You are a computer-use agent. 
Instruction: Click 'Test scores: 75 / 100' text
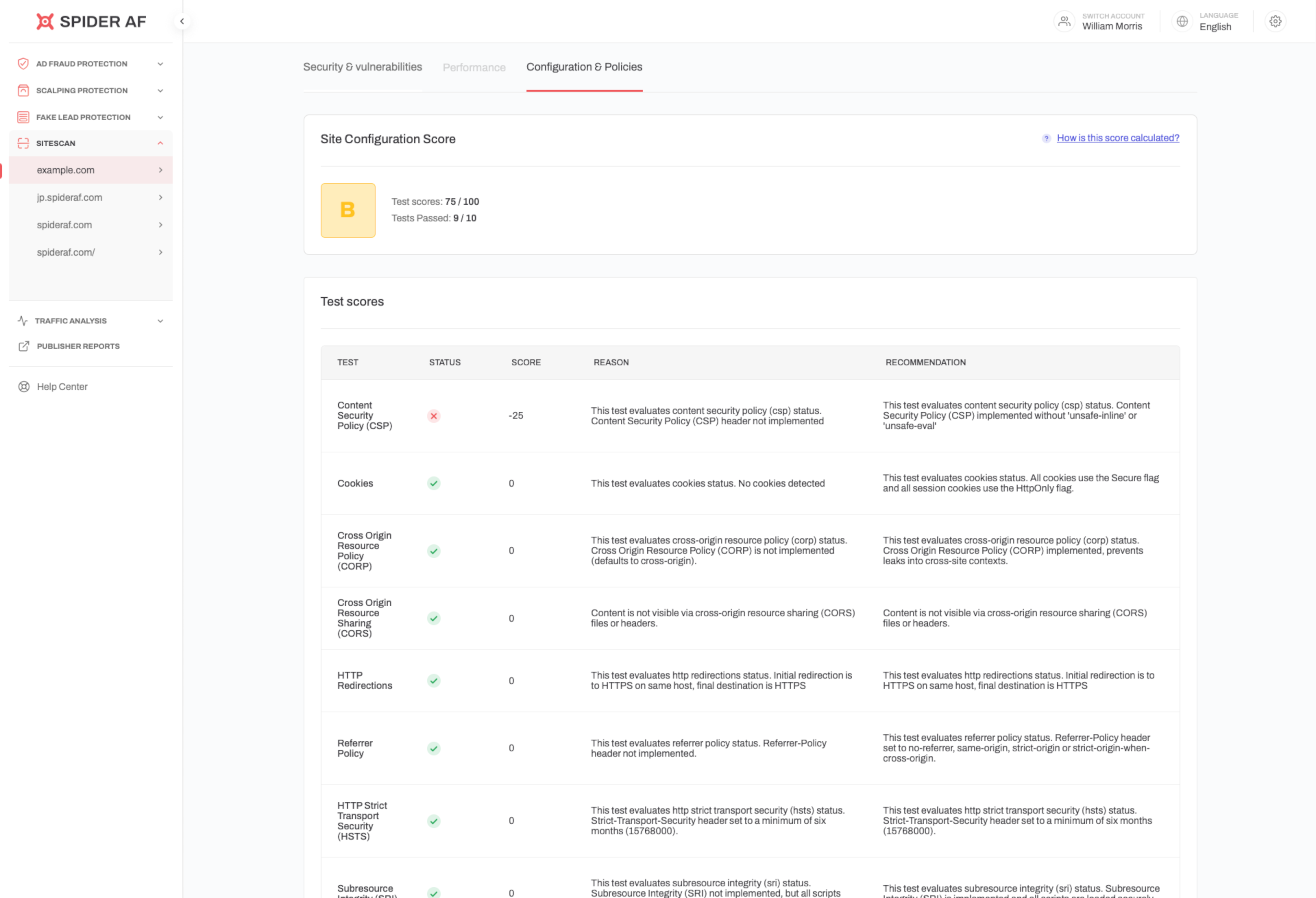coord(435,202)
